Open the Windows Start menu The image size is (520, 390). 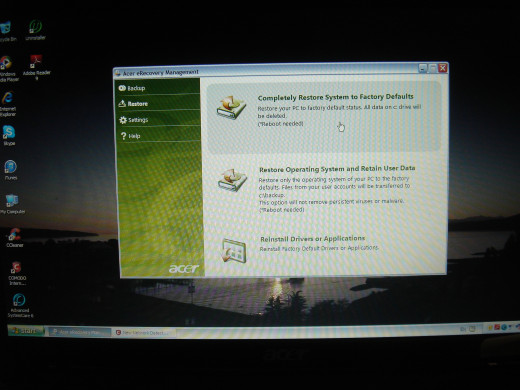click(x=26, y=330)
